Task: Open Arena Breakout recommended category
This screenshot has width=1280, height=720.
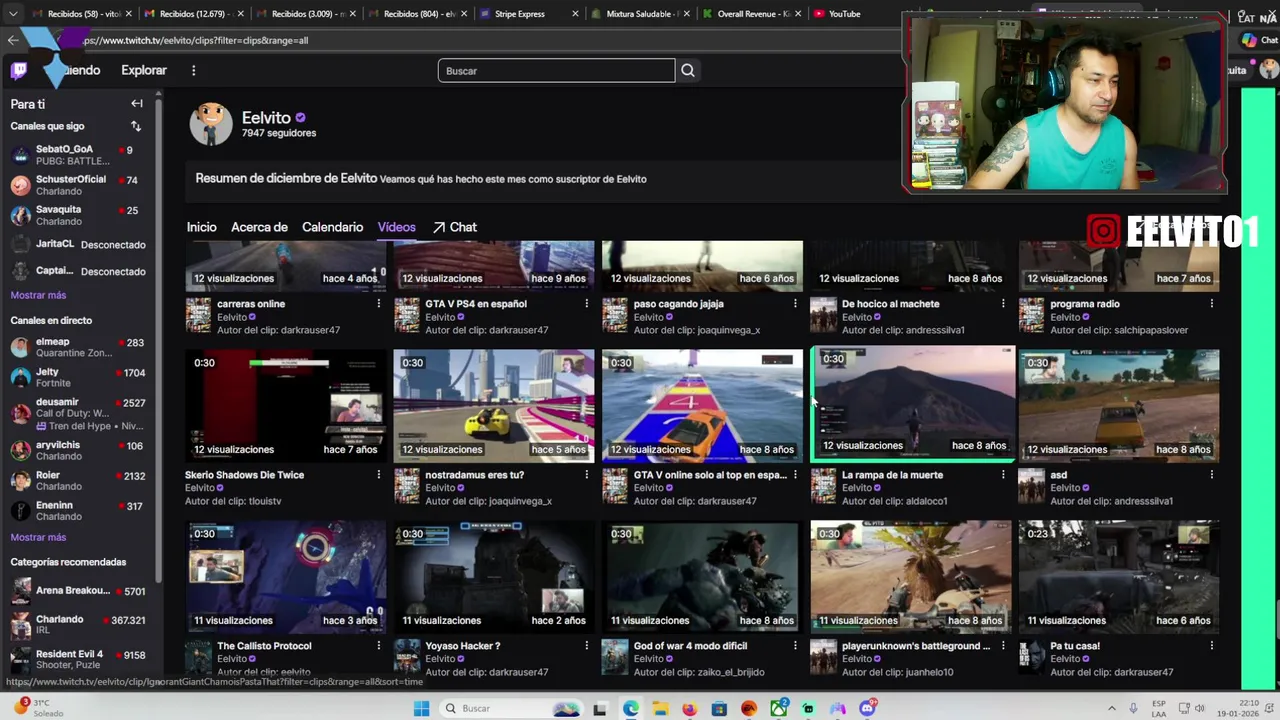Action: coord(78,591)
